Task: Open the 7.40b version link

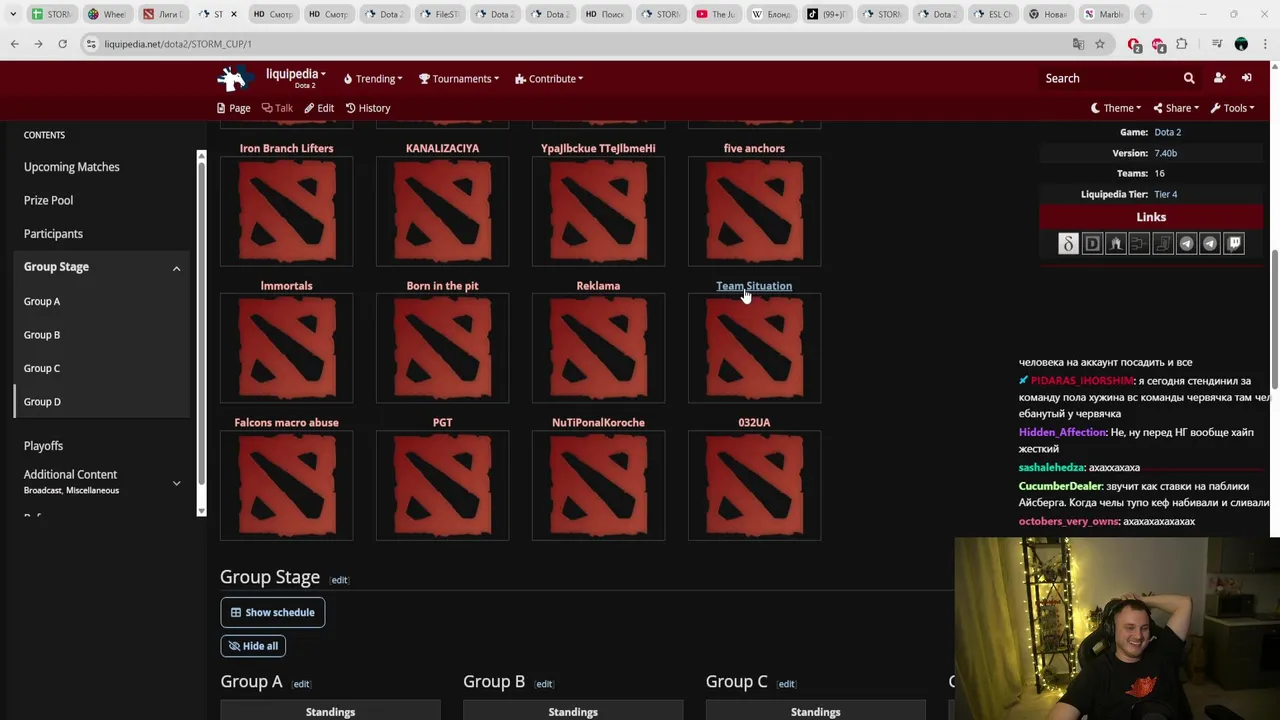Action: click(x=1165, y=153)
